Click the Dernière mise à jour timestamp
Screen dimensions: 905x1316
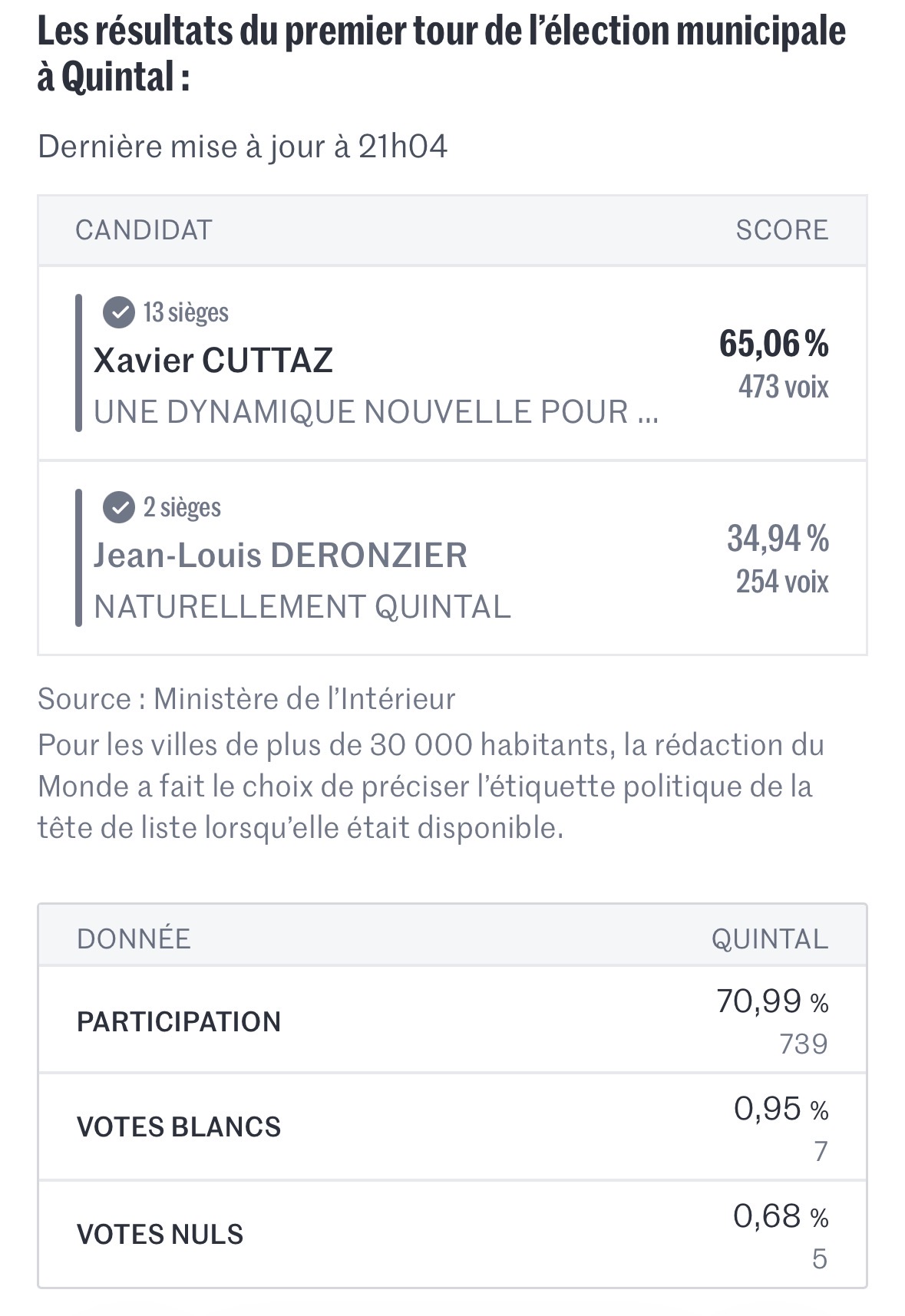click(x=243, y=147)
